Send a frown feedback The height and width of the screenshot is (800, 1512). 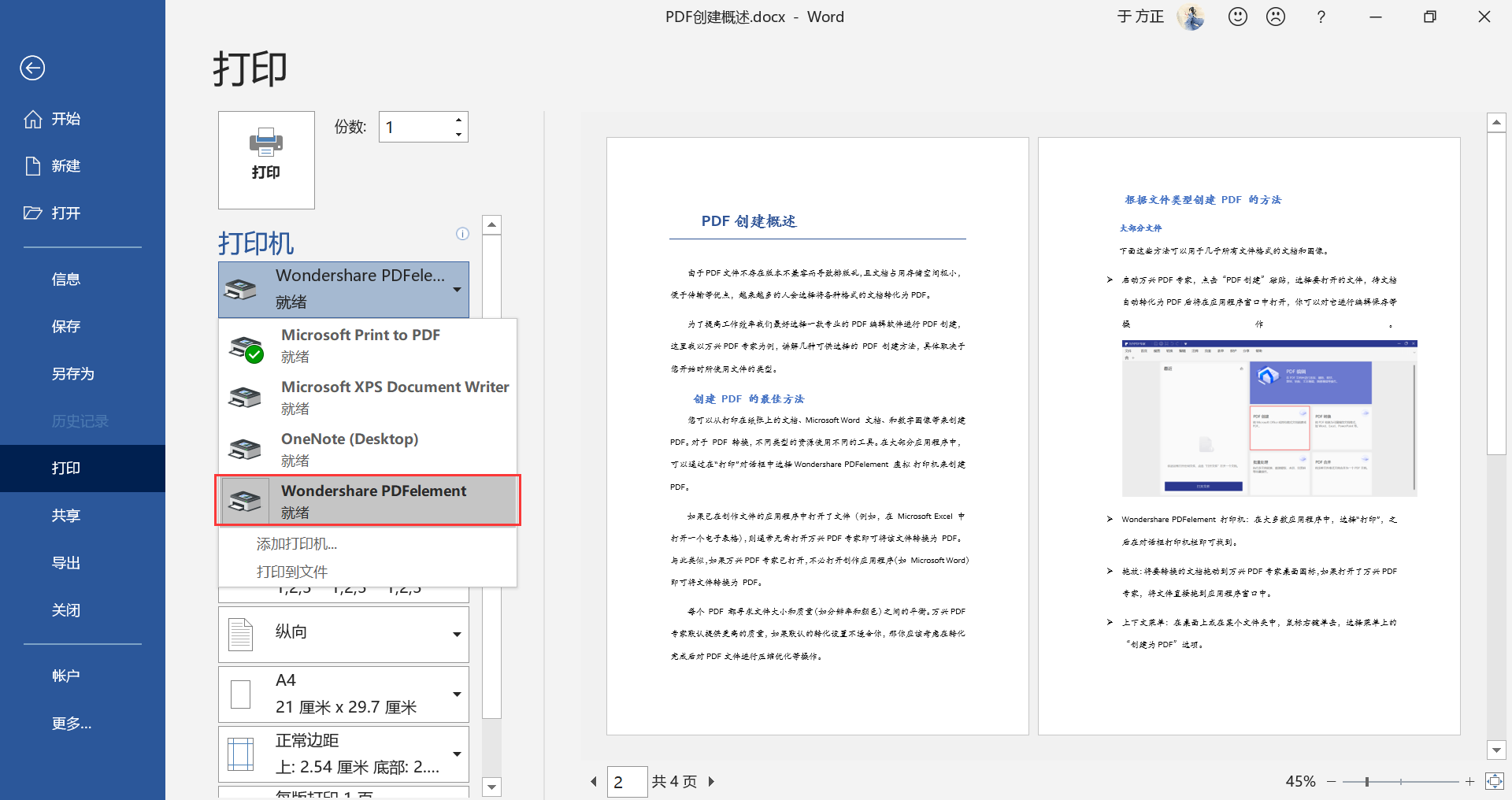1276,17
